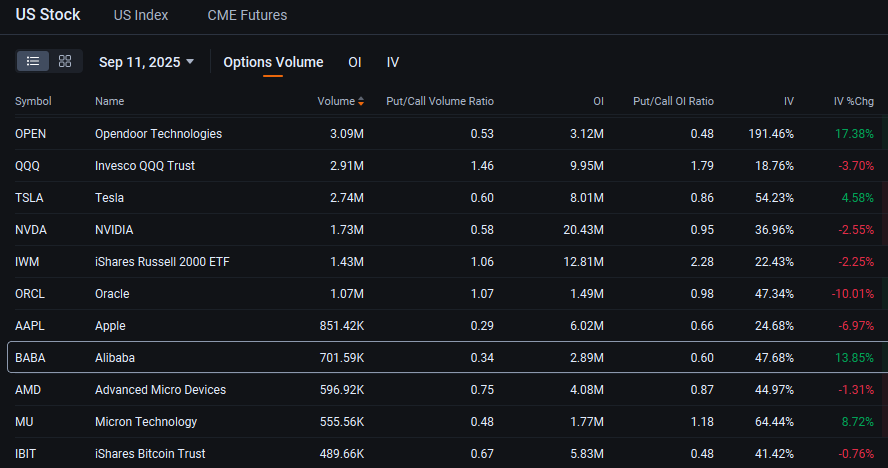Open the ORCL ticker symbol
The image size is (888, 468).
[29, 294]
